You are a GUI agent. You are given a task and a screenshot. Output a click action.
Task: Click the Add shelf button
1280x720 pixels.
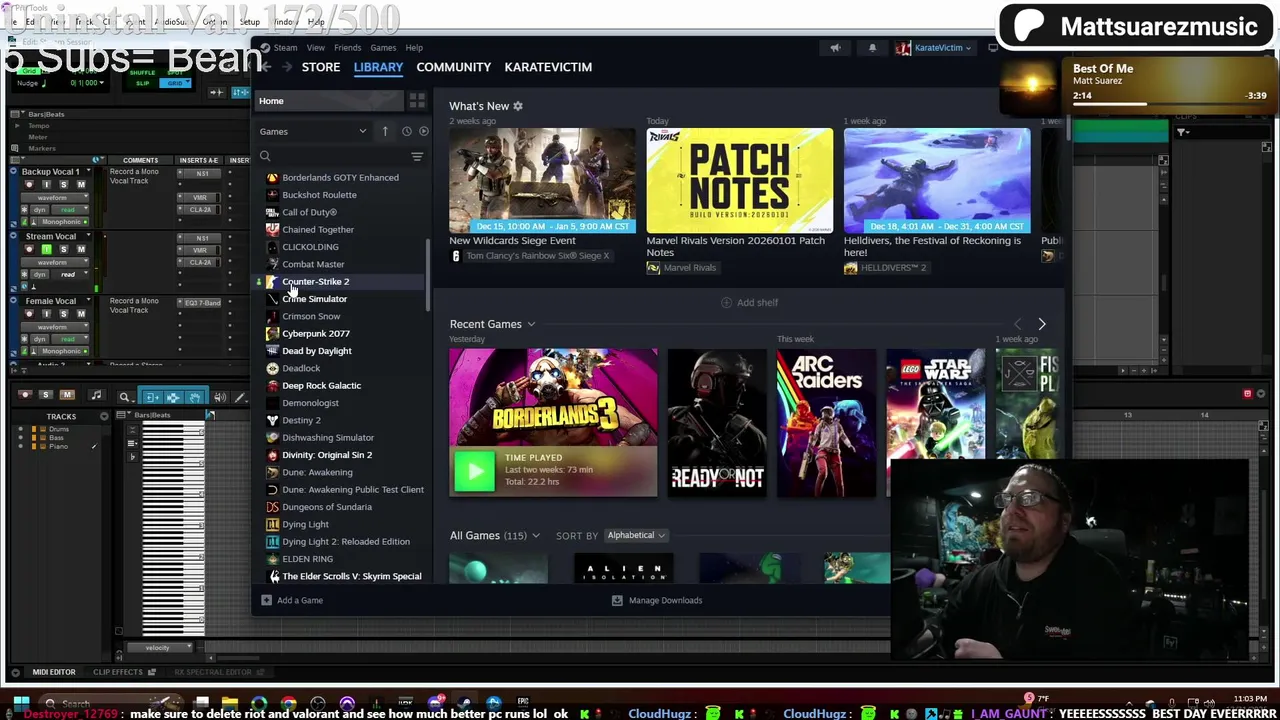pos(750,302)
